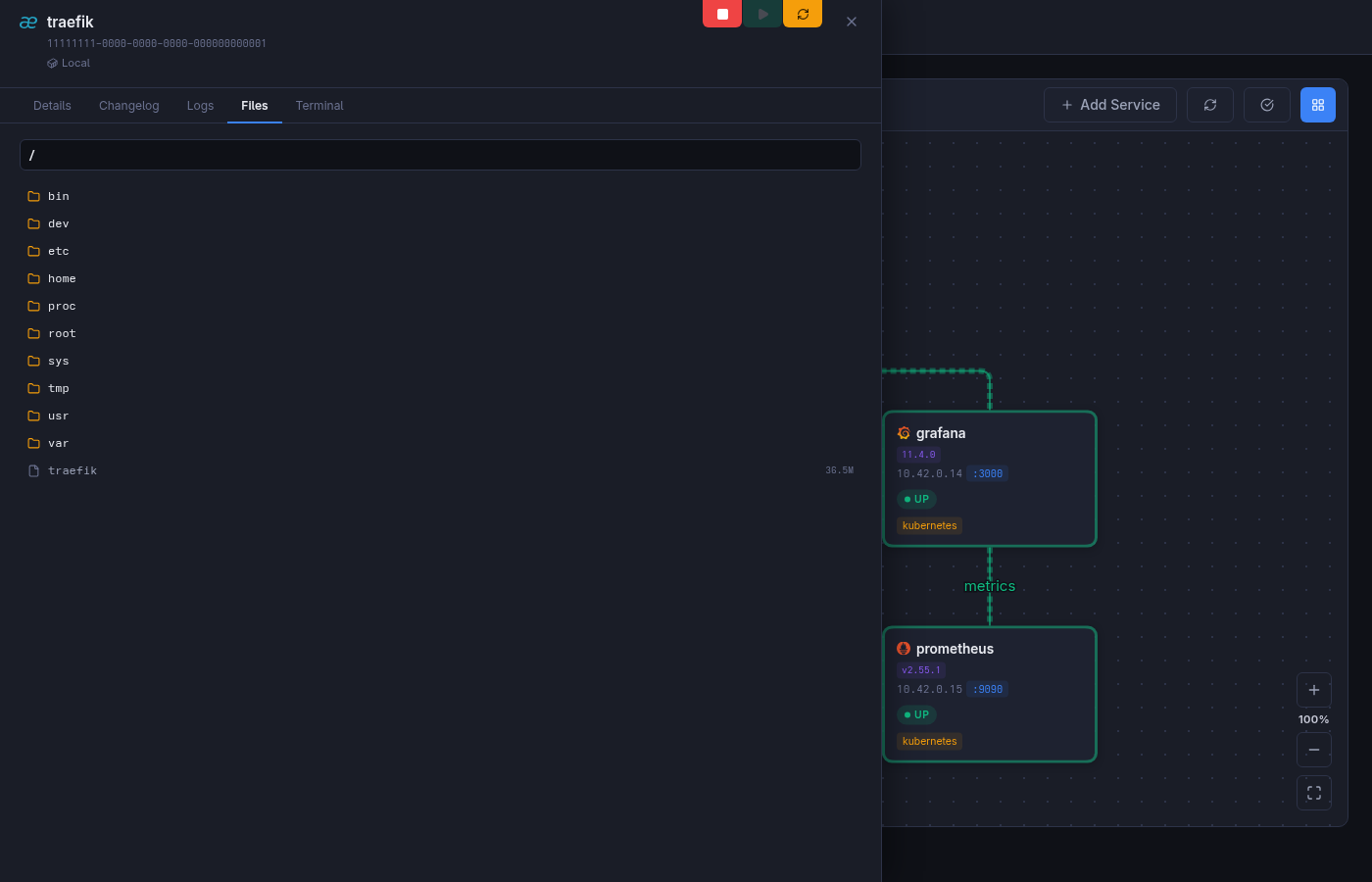Viewport: 1372px width, 882px height.
Task: Toggle the grid layout view button
Action: click(x=1318, y=105)
